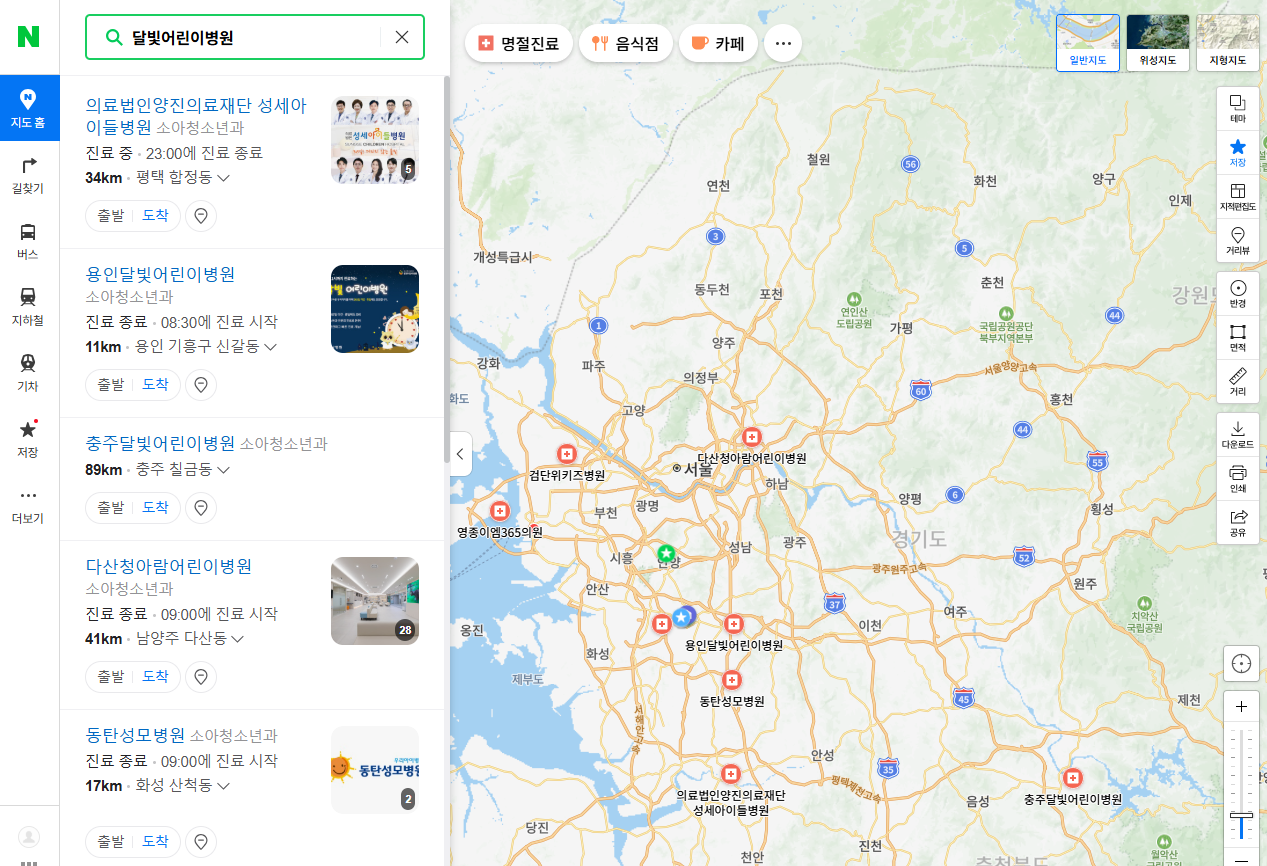Click the results list scrollbar

click(447, 270)
